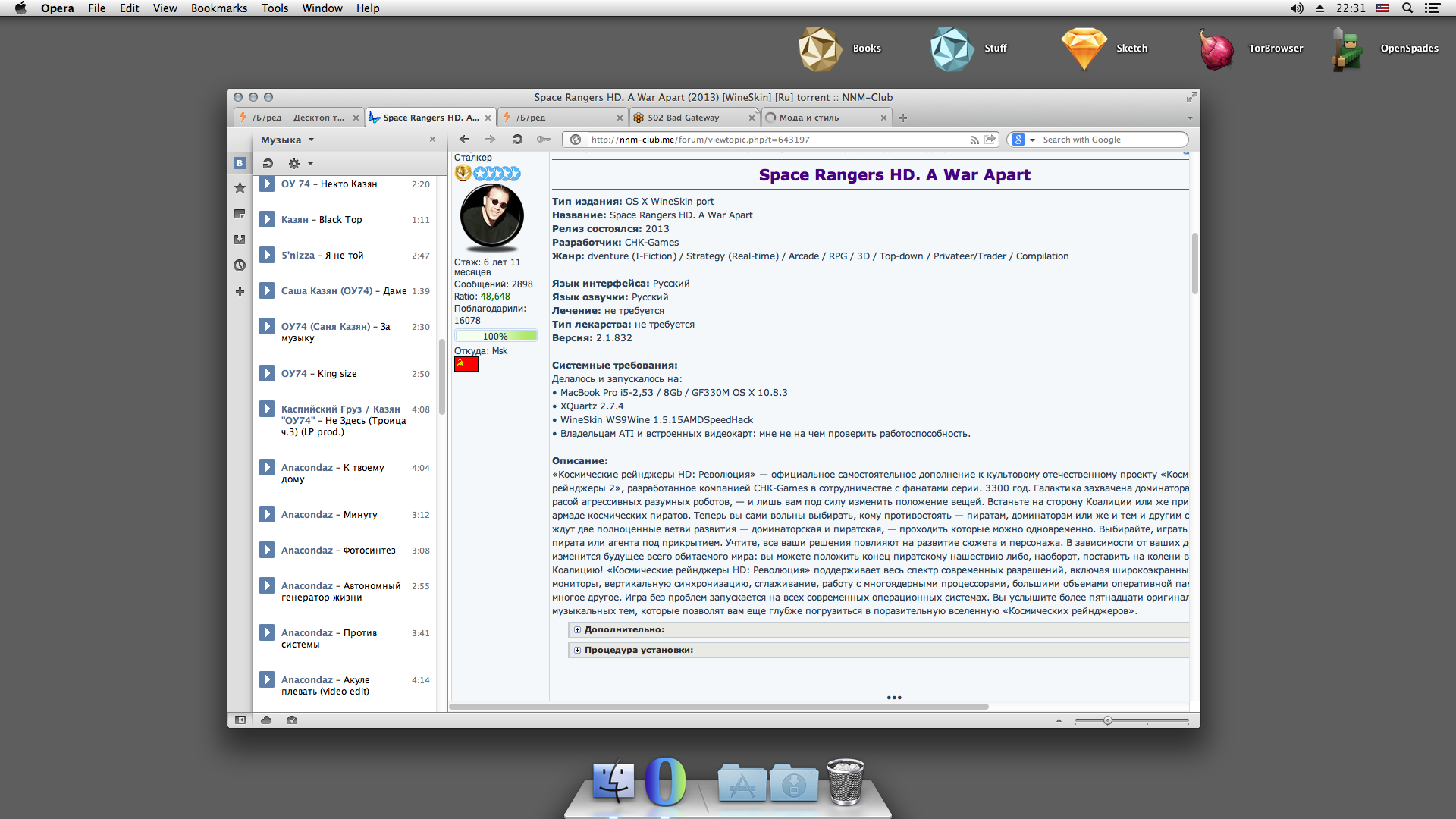Click the Search with Google field

coord(1110,140)
